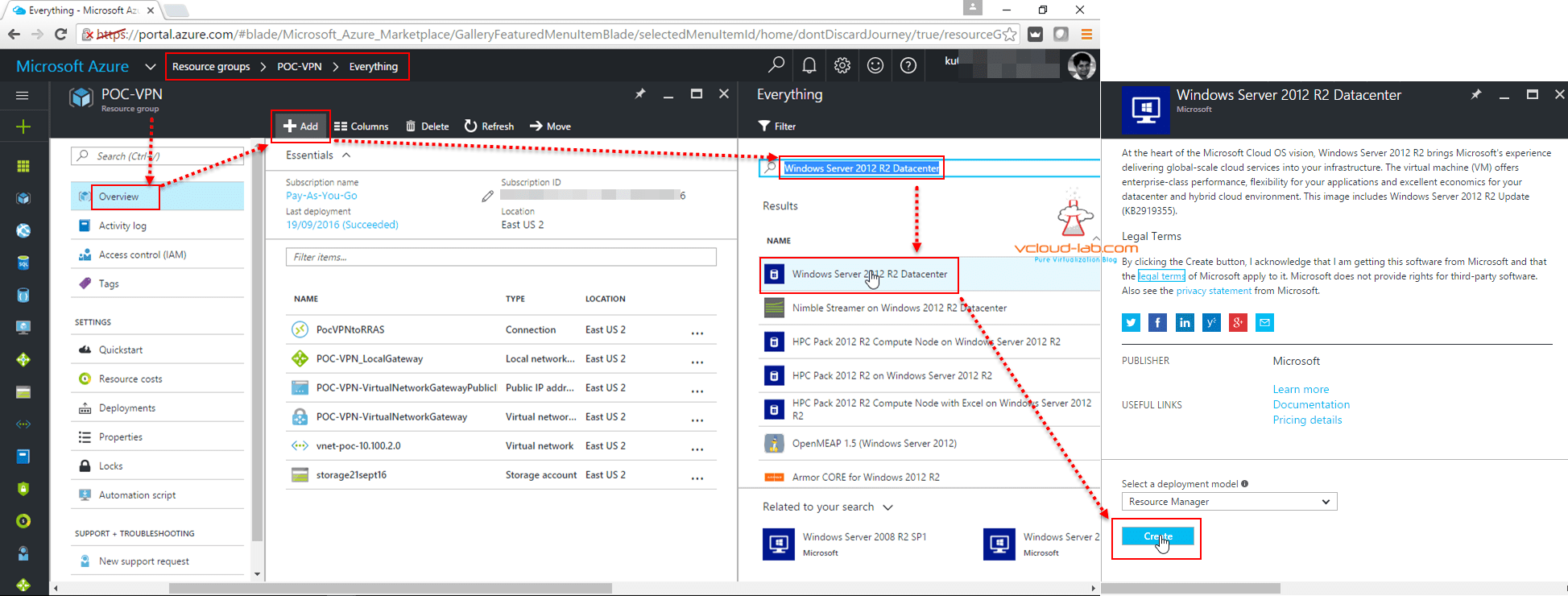Image resolution: width=1568 pixels, height=596 pixels.
Task: Click the search magnifier icon in top bar
Action: (776, 65)
